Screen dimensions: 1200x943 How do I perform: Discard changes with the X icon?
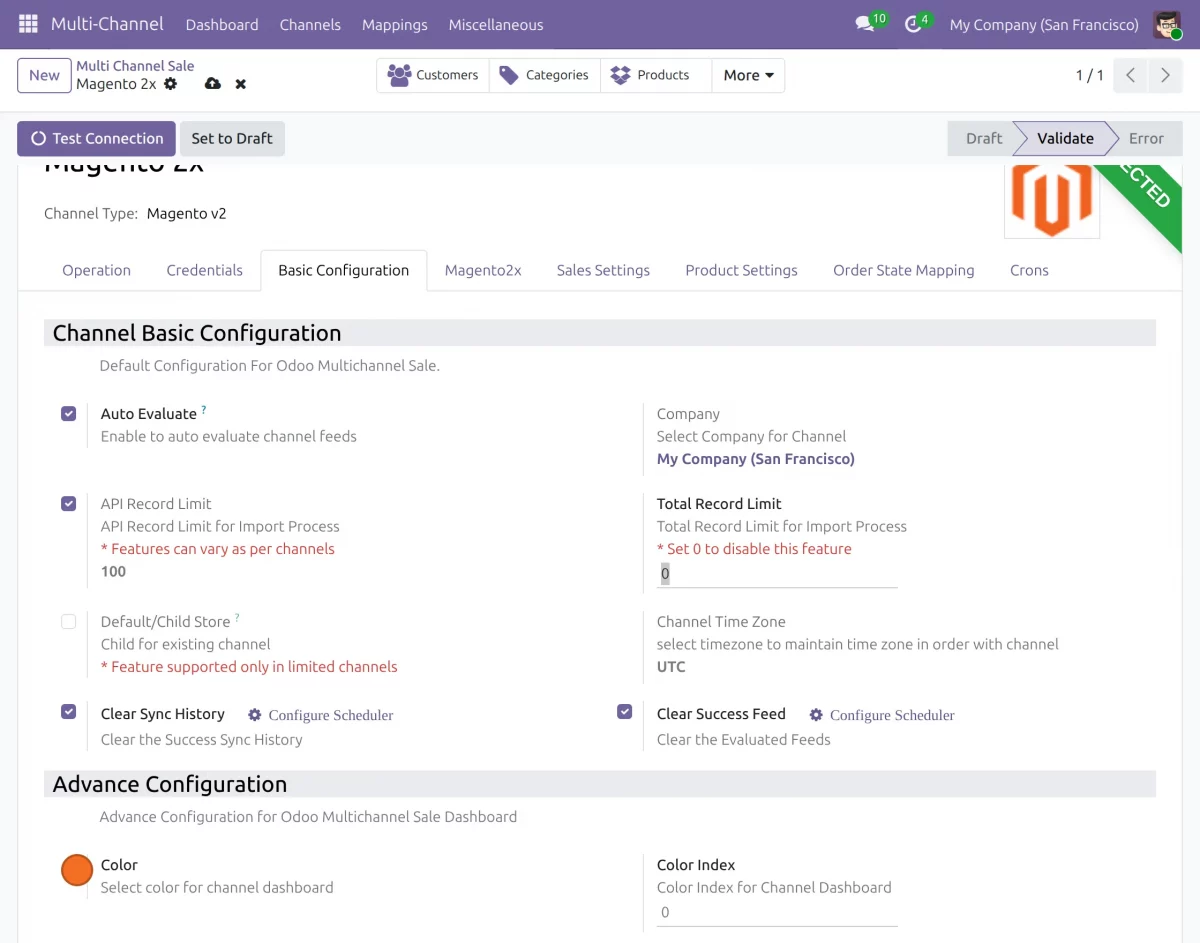(x=241, y=84)
